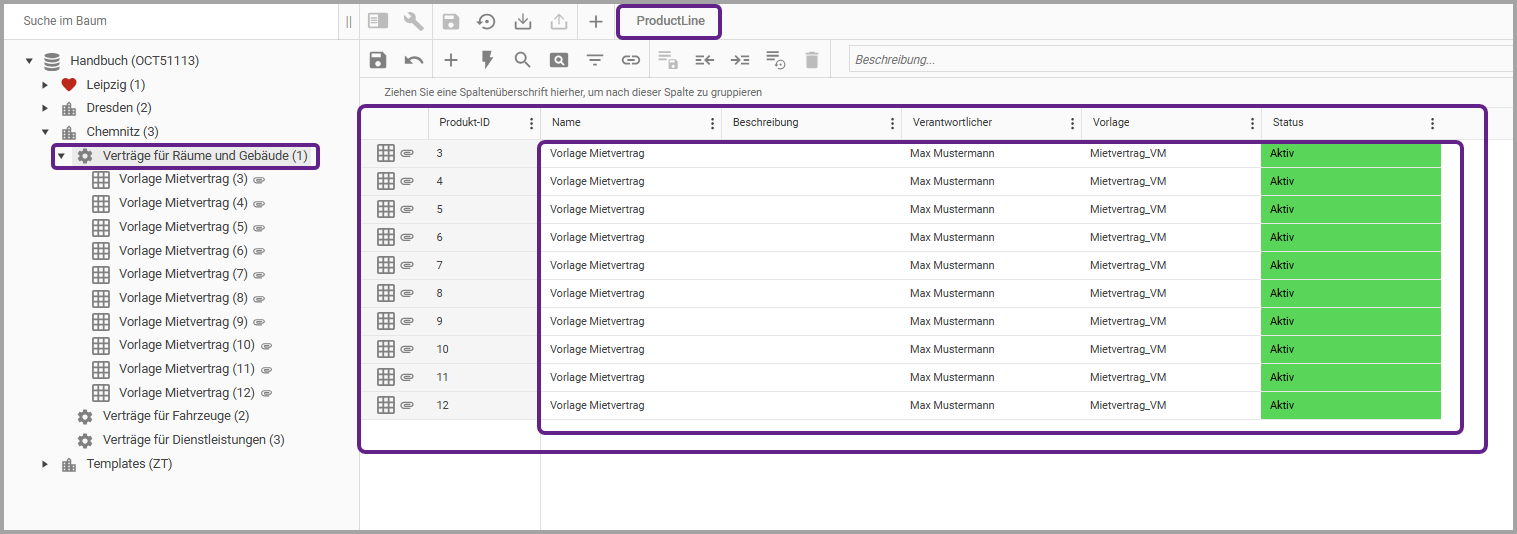This screenshot has height=534, width=1517.
Task: Click the download icon in top toolbar
Action: [523, 21]
